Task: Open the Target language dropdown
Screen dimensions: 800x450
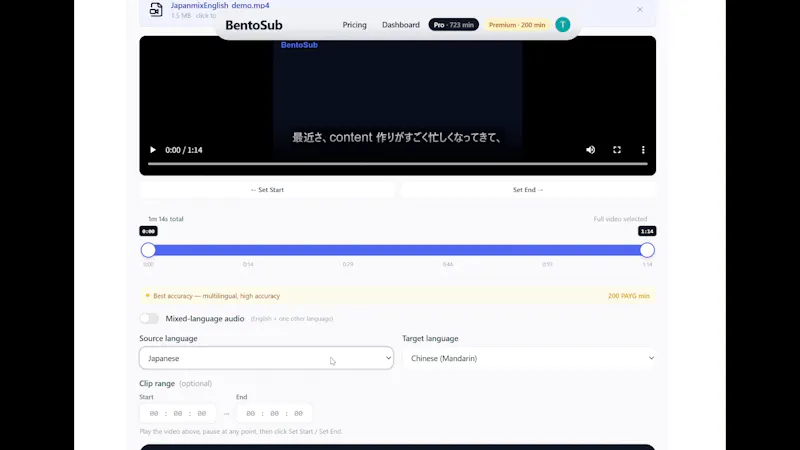Action: [529, 358]
